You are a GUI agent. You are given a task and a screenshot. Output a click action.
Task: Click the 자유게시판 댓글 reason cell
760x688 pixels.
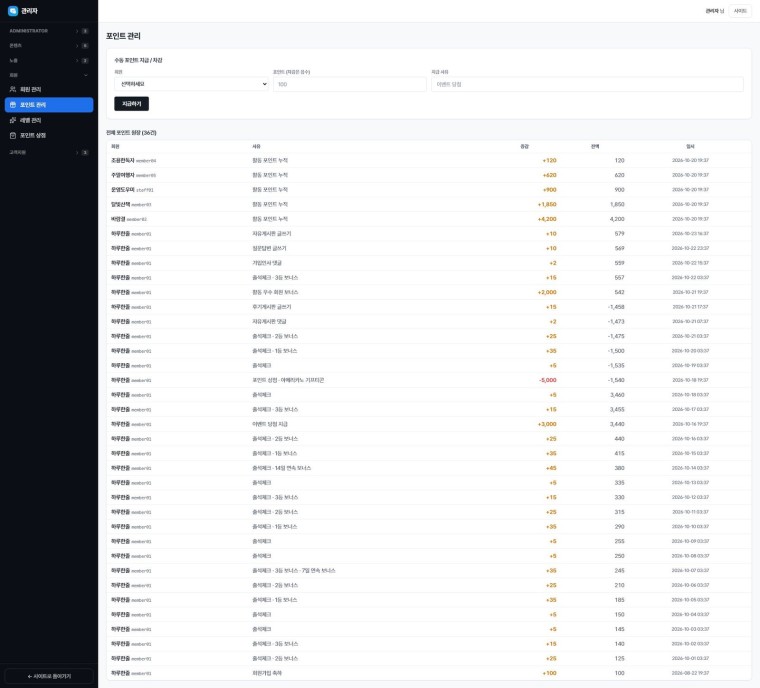click(269, 321)
